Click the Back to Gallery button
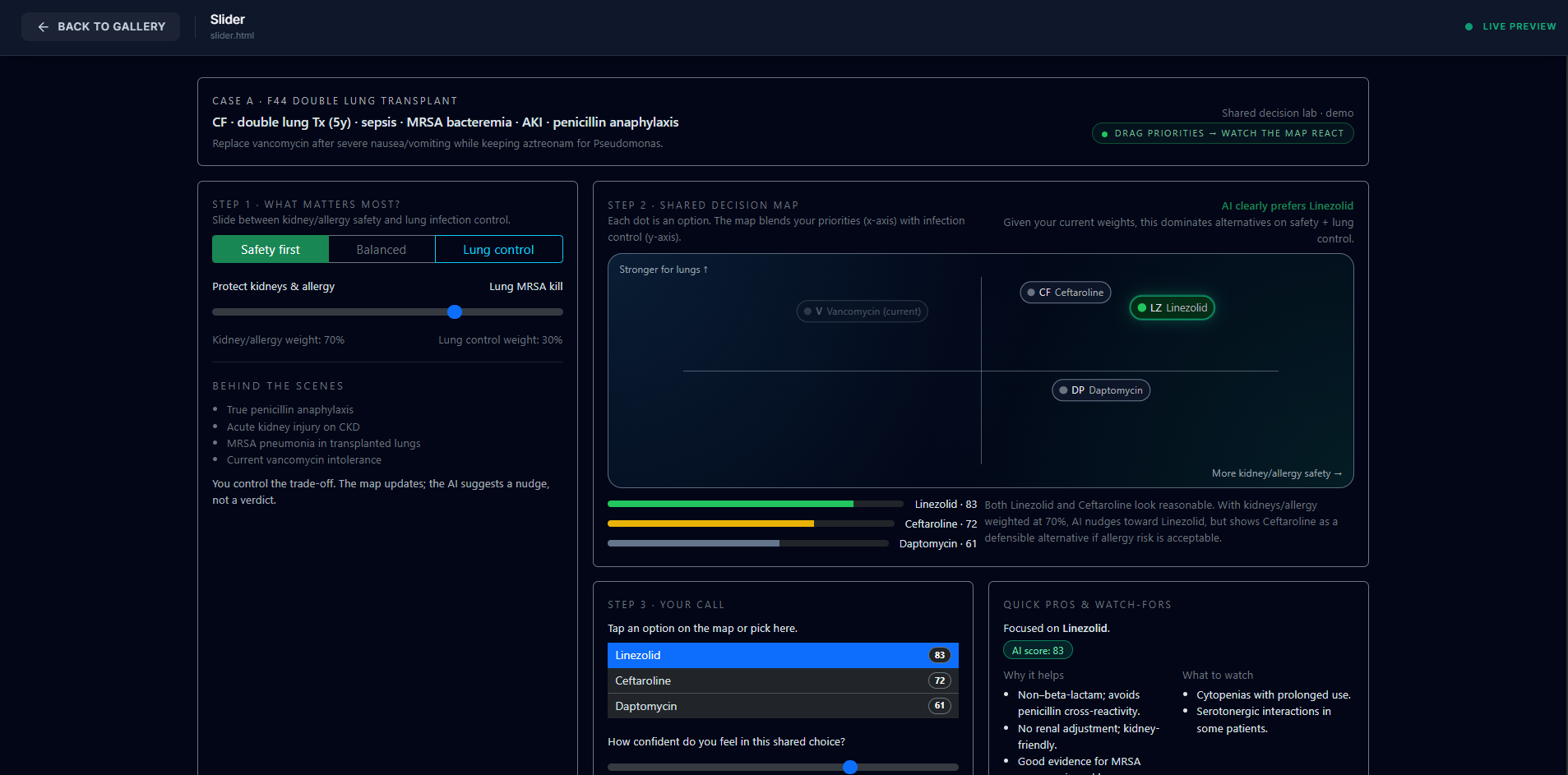Screen dimensions: 1568x775 point(100,26)
